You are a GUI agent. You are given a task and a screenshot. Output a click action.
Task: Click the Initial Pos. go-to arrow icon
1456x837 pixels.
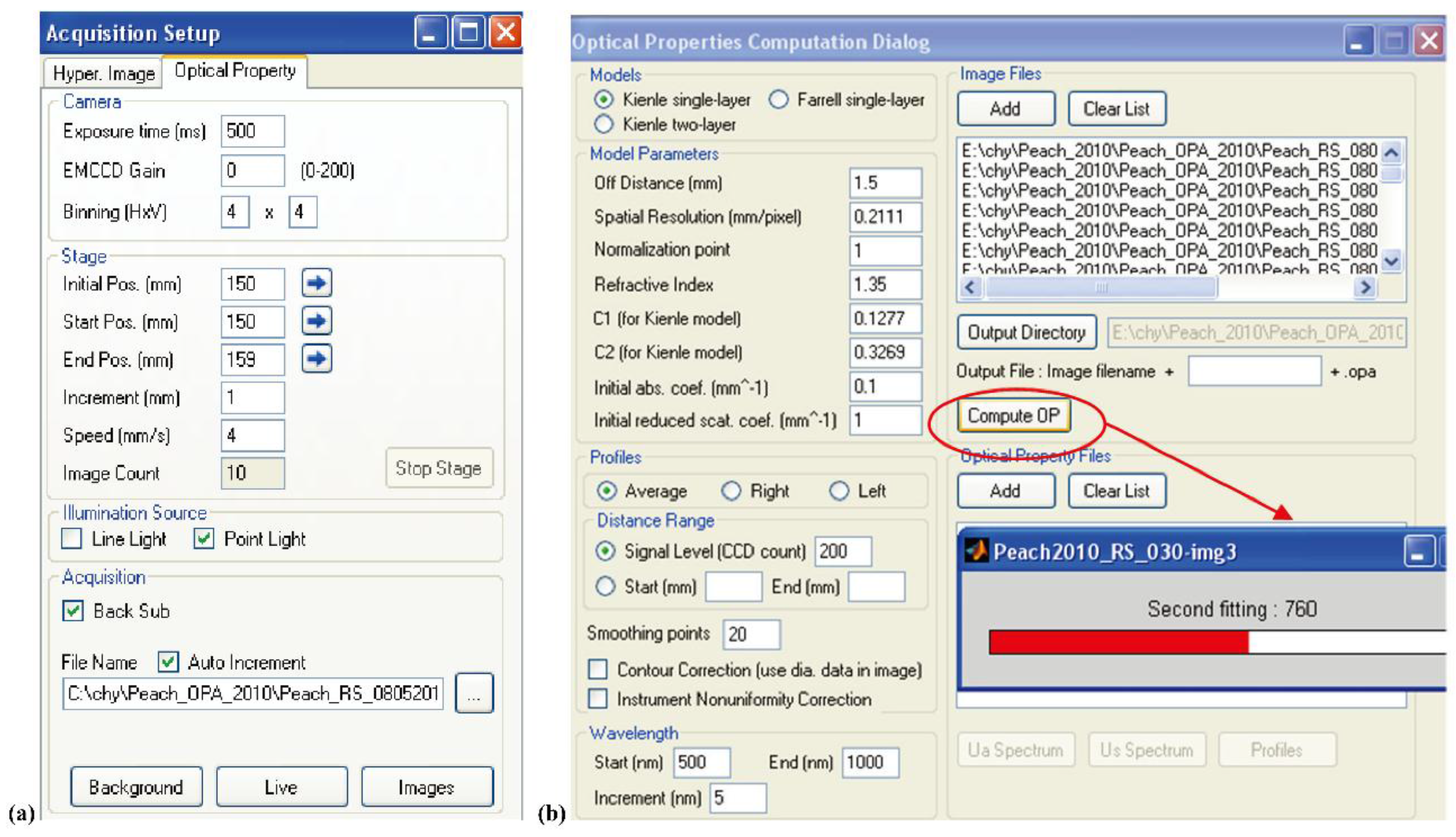pos(317,283)
